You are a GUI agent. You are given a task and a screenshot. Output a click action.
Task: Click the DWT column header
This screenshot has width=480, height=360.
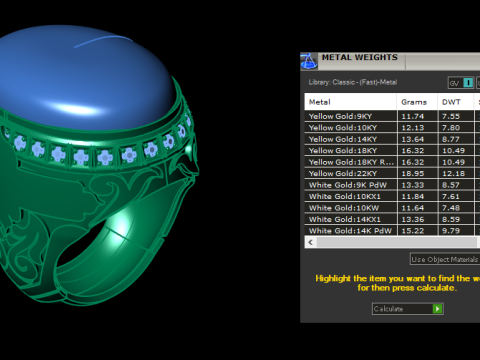(455, 102)
